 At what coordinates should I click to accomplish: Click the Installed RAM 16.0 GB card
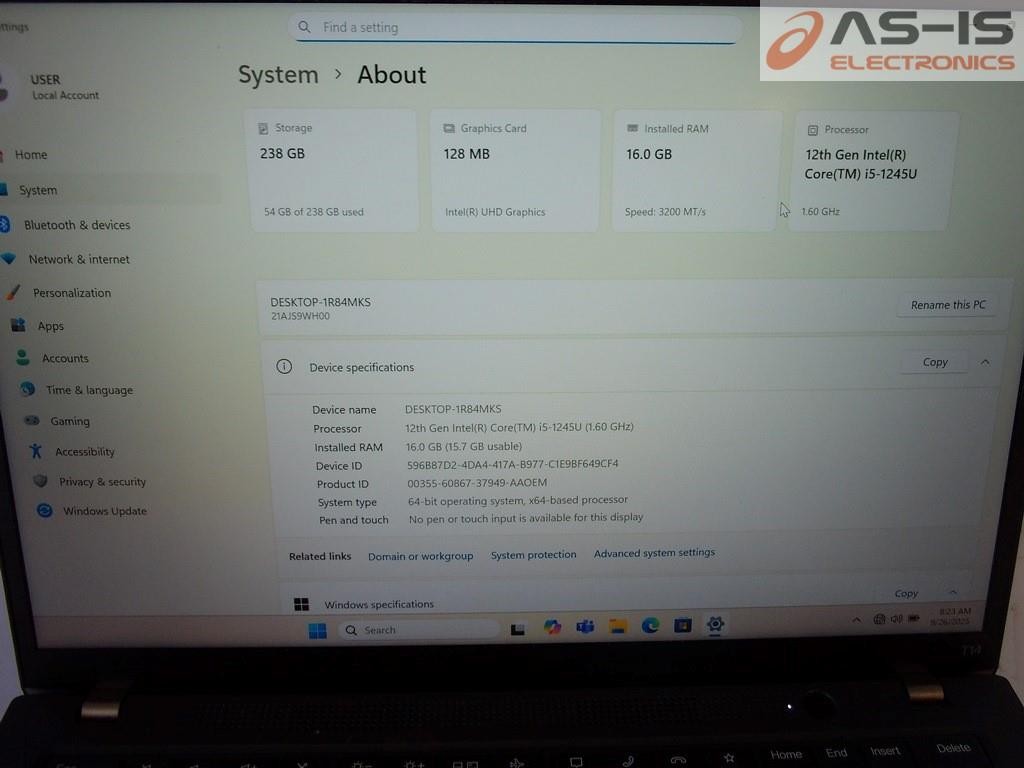tap(695, 170)
